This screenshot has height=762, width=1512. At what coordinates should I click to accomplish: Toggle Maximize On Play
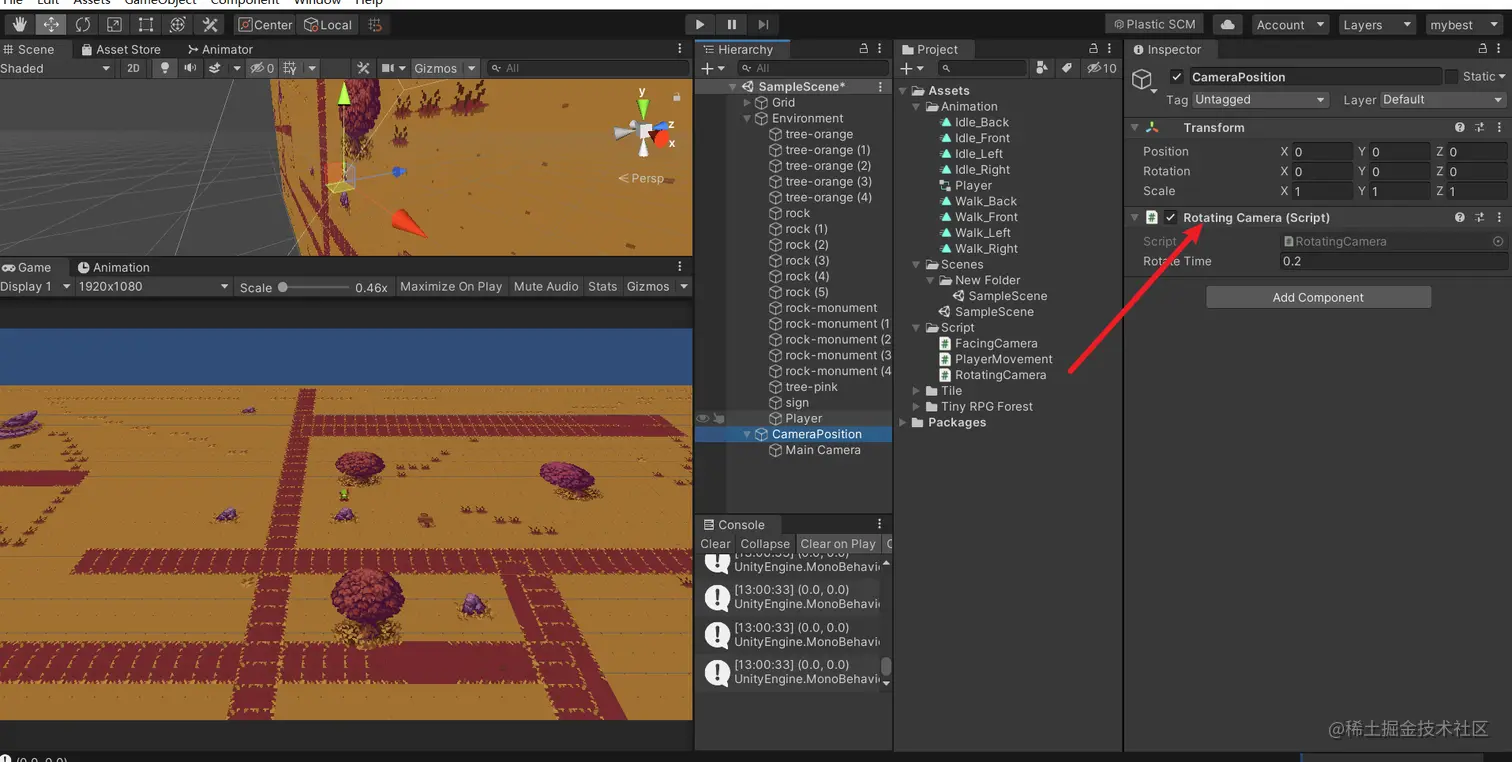click(x=451, y=286)
